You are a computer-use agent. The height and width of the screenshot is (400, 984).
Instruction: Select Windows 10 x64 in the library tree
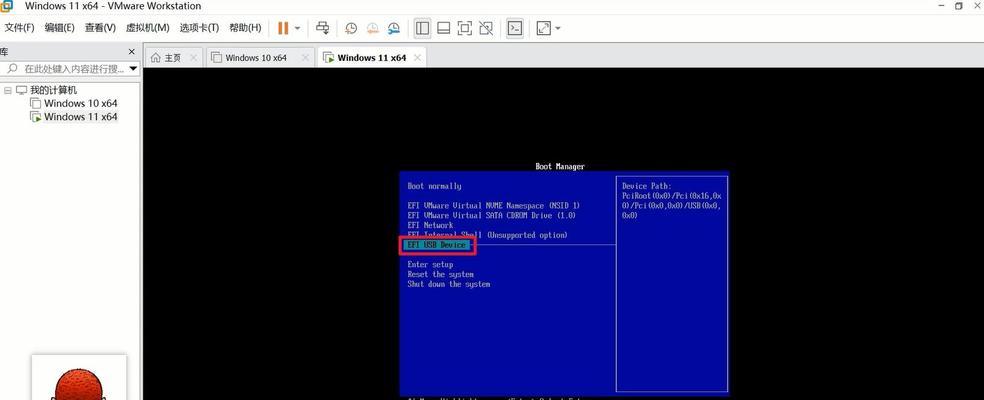[80, 104]
